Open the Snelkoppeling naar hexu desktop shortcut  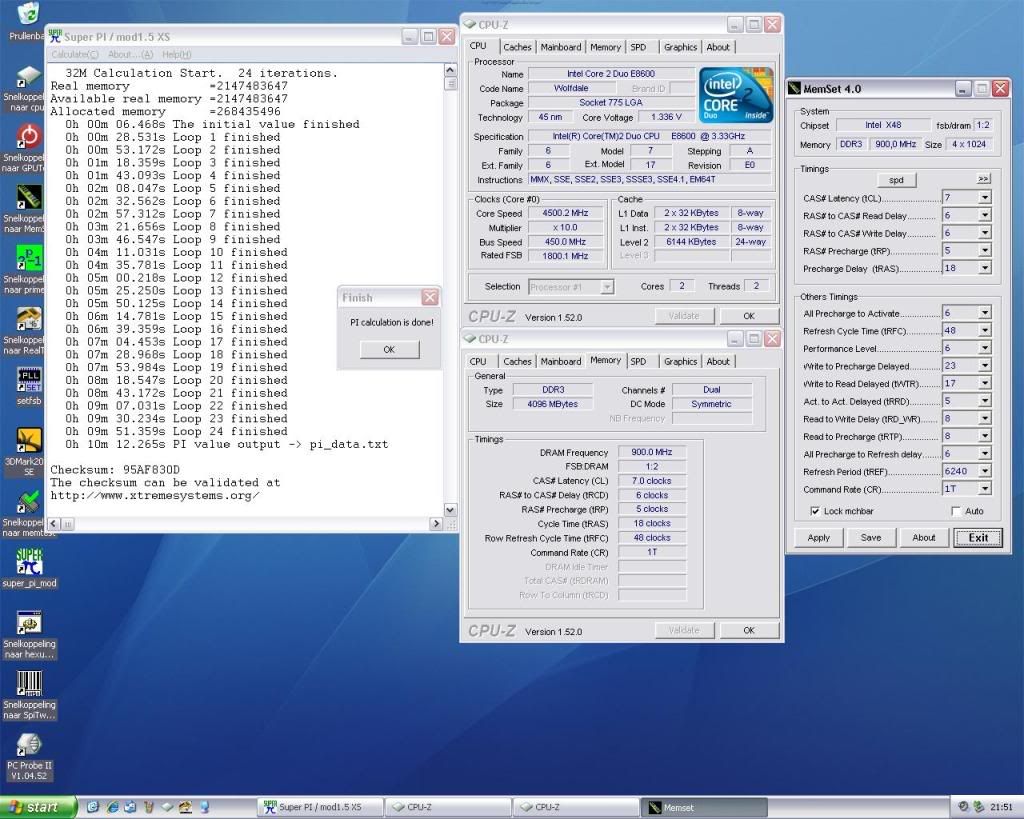(x=29, y=622)
